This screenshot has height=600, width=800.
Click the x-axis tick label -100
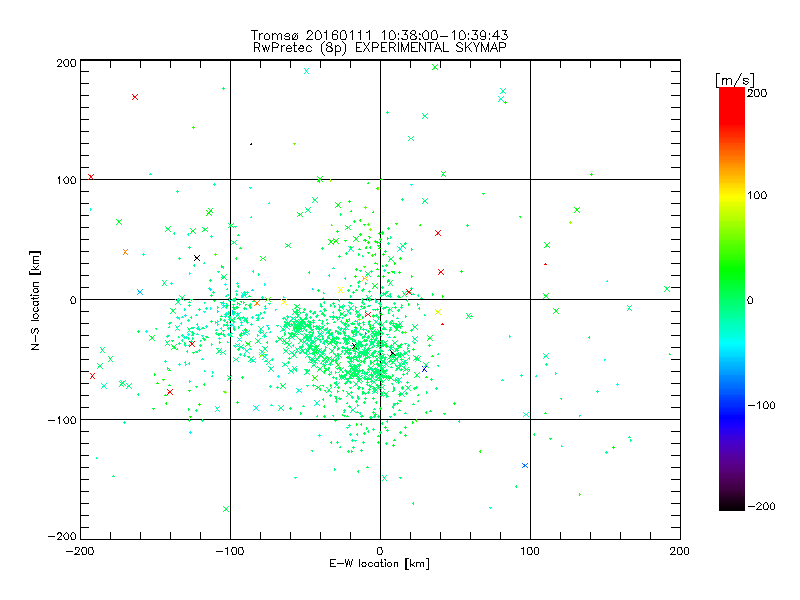coord(230,551)
